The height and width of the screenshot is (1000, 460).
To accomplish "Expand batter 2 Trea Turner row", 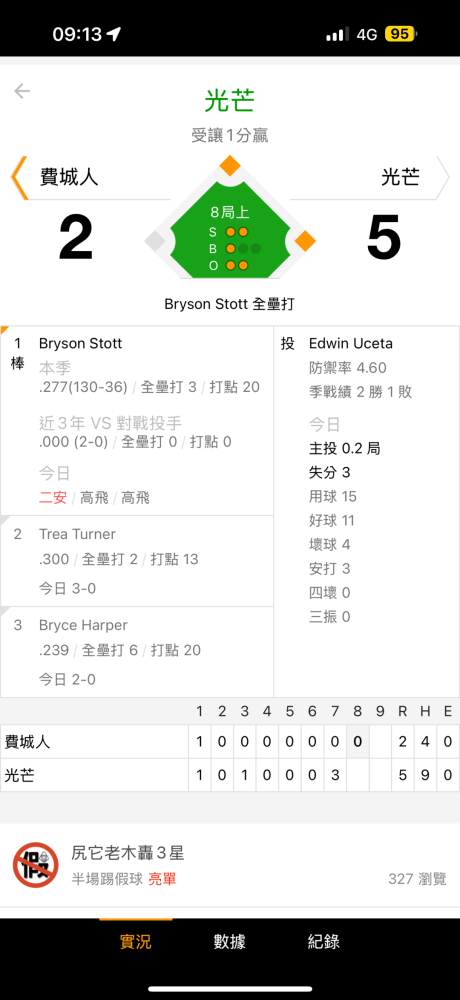I will tap(137, 561).
